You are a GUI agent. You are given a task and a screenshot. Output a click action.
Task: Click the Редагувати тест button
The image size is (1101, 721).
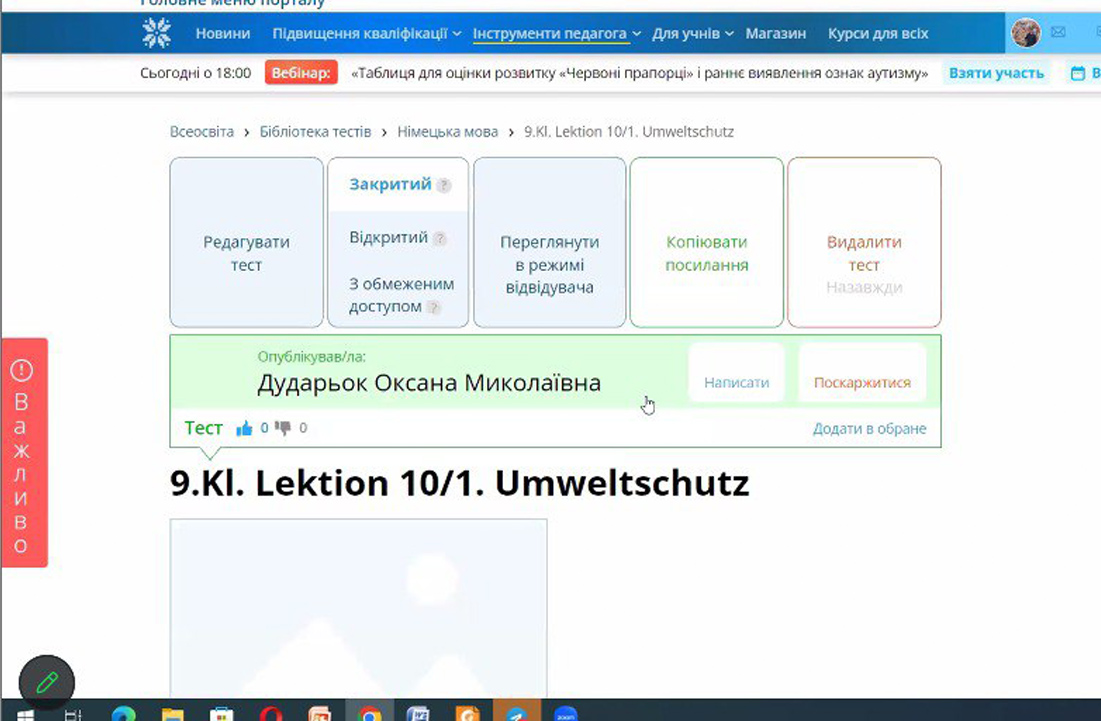(x=246, y=253)
